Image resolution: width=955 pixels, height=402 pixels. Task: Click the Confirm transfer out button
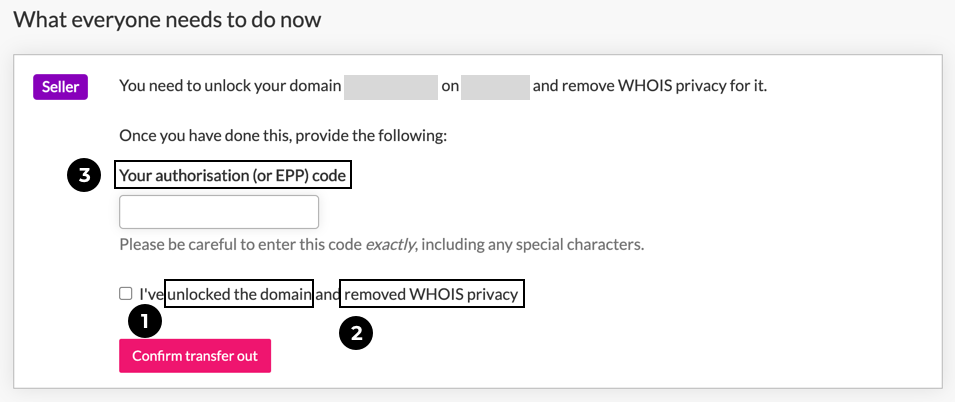tap(195, 356)
